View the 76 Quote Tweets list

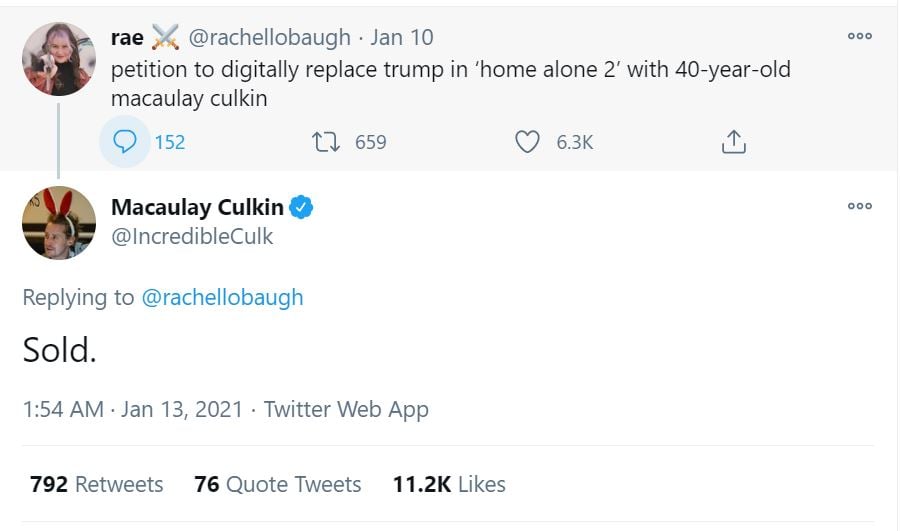pos(278,484)
